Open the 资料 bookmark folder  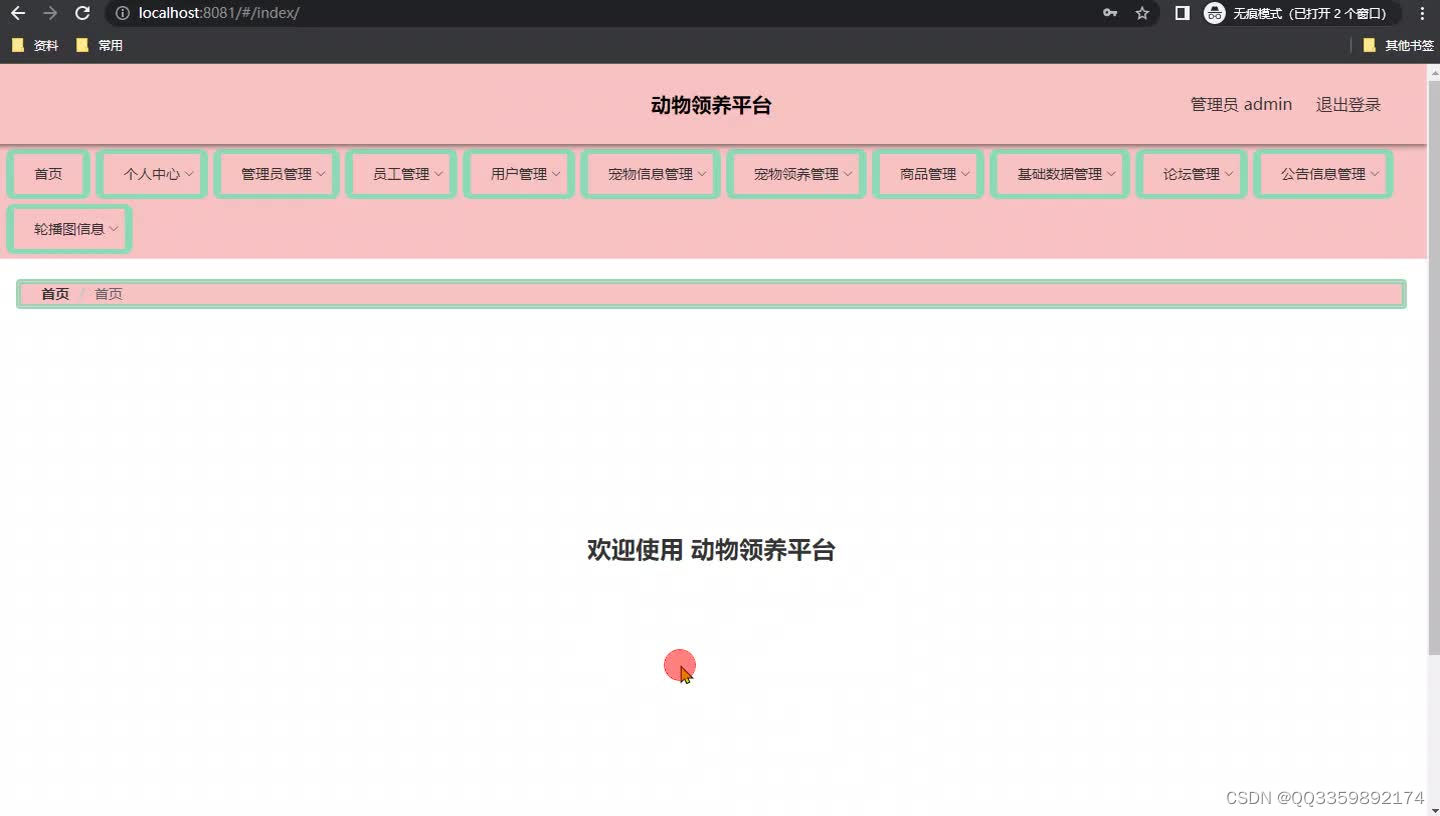point(35,45)
